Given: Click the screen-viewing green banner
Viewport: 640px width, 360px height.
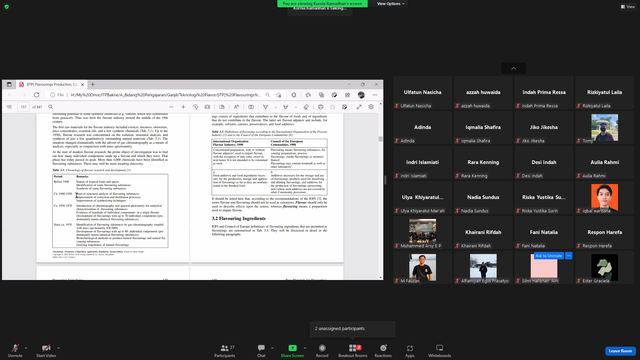Looking at the screenshot, I should click(x=322, y=4).
